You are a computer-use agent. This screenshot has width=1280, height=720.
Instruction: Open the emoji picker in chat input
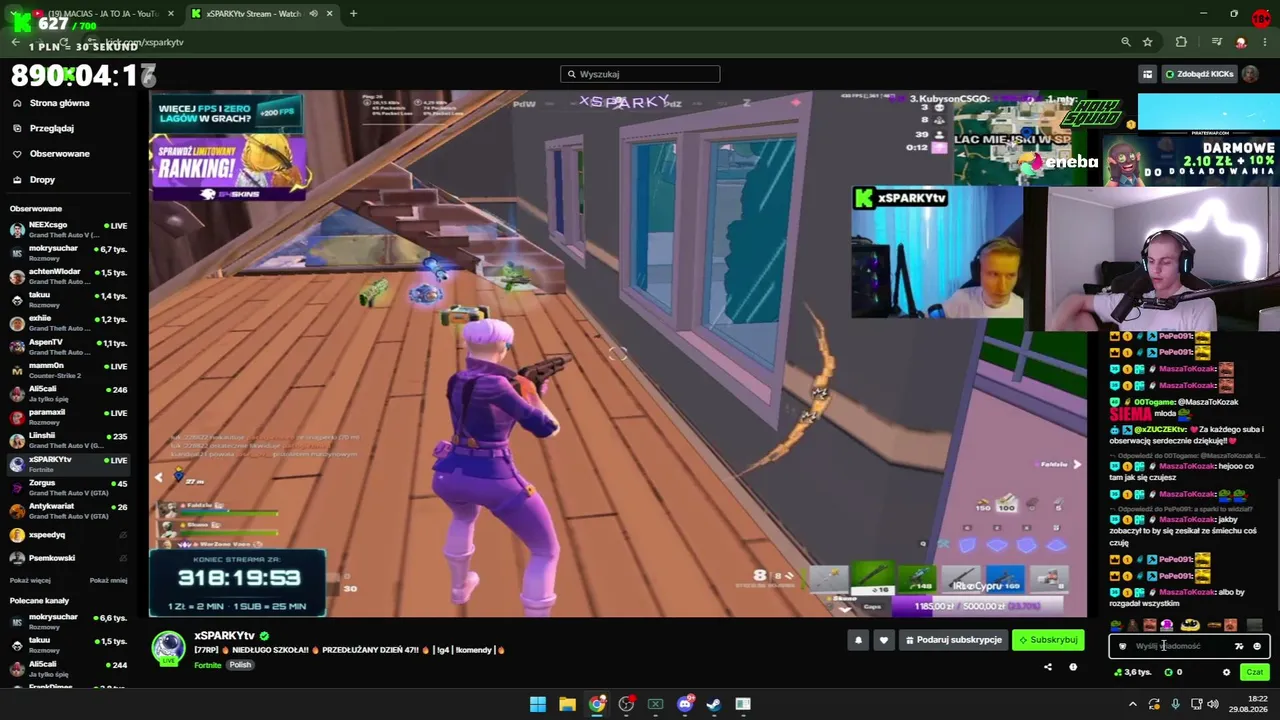(1257, 646)
